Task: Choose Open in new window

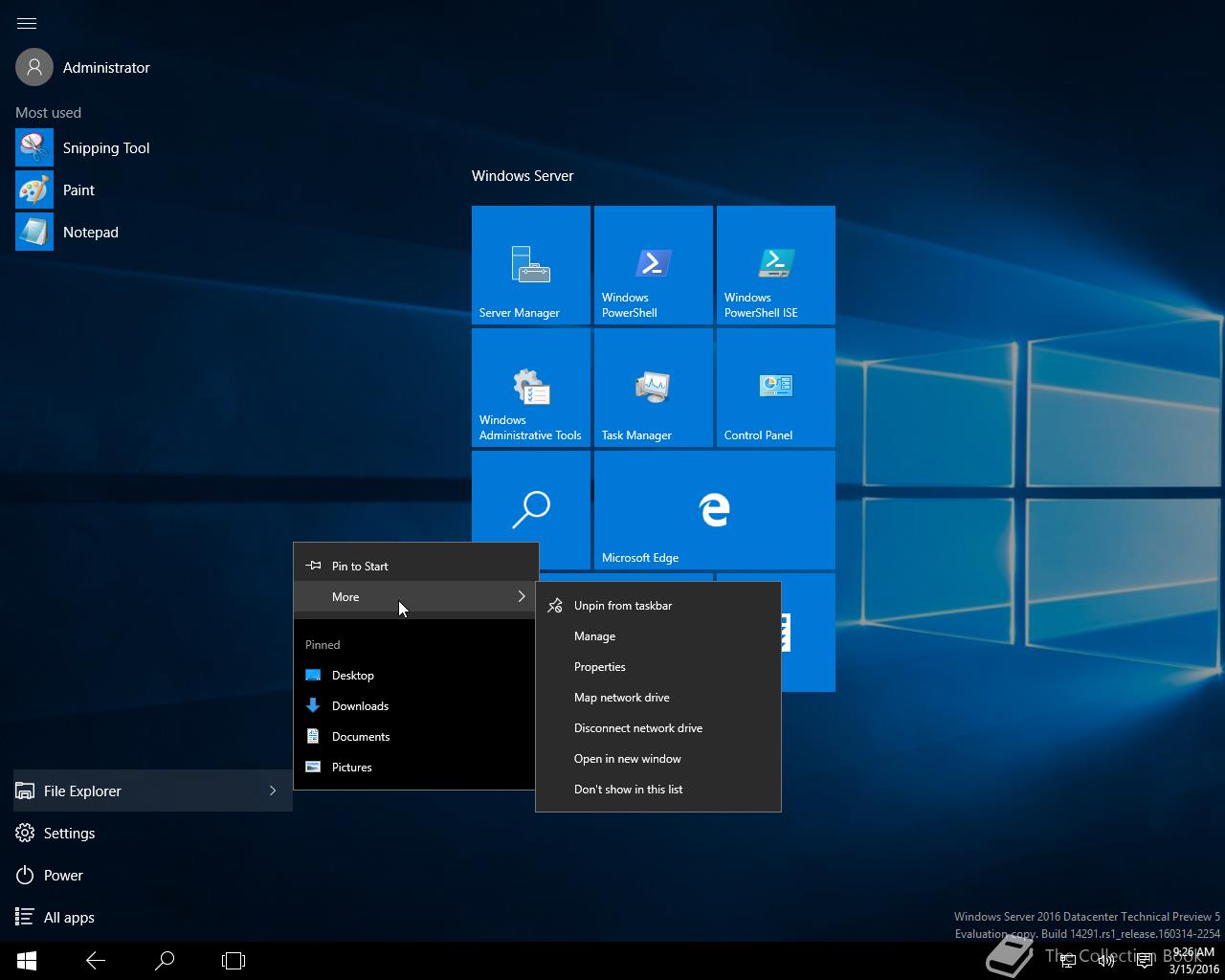Action: pos(658,758)
